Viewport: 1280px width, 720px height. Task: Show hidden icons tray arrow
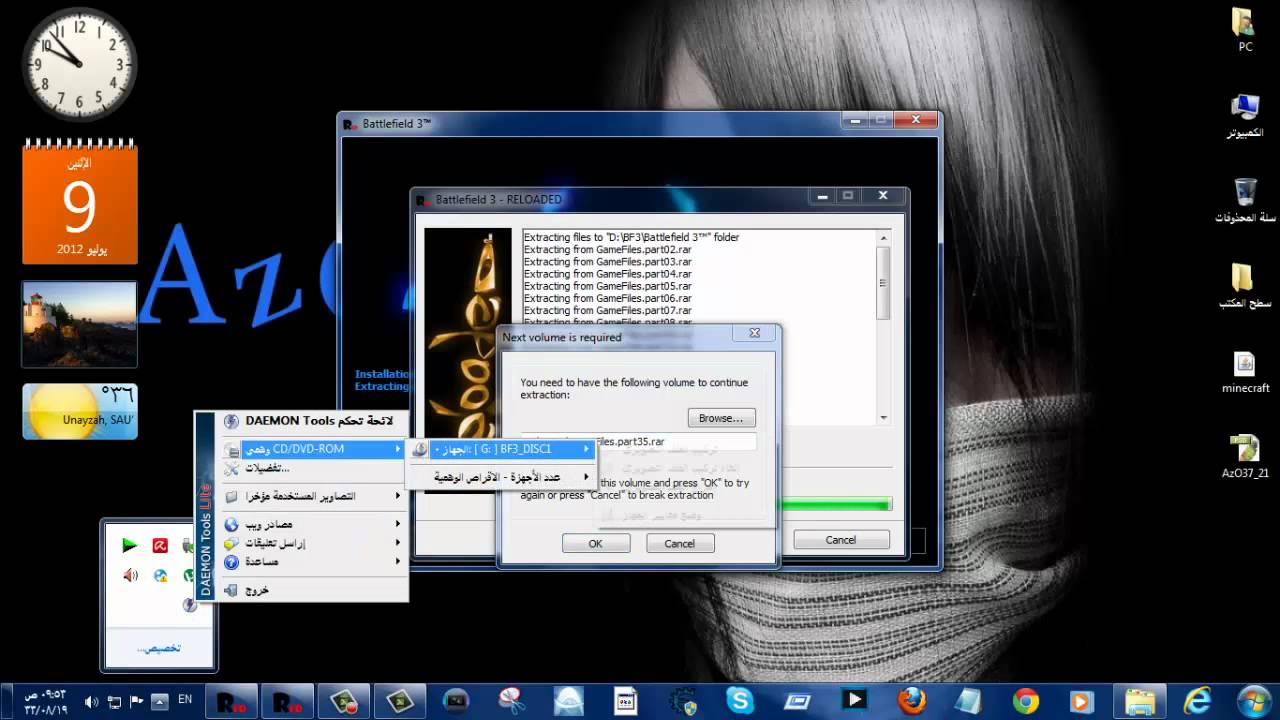(x=159, y=702)
